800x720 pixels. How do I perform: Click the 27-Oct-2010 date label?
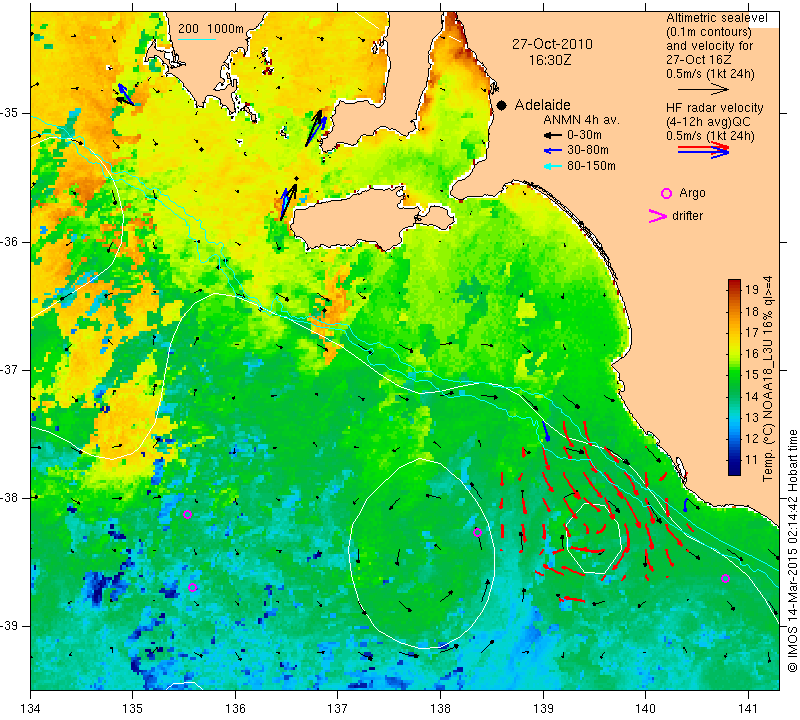pos(553,44)
